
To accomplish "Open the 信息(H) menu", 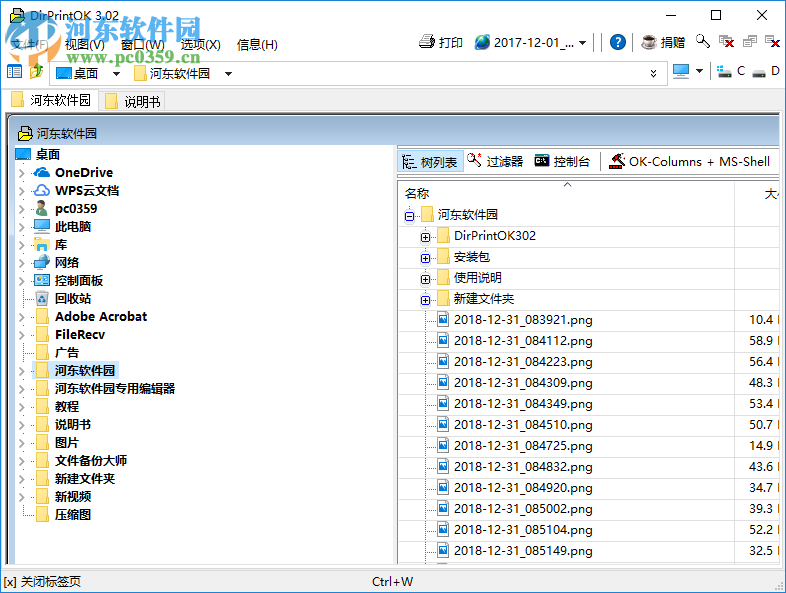I will (257, 45).
